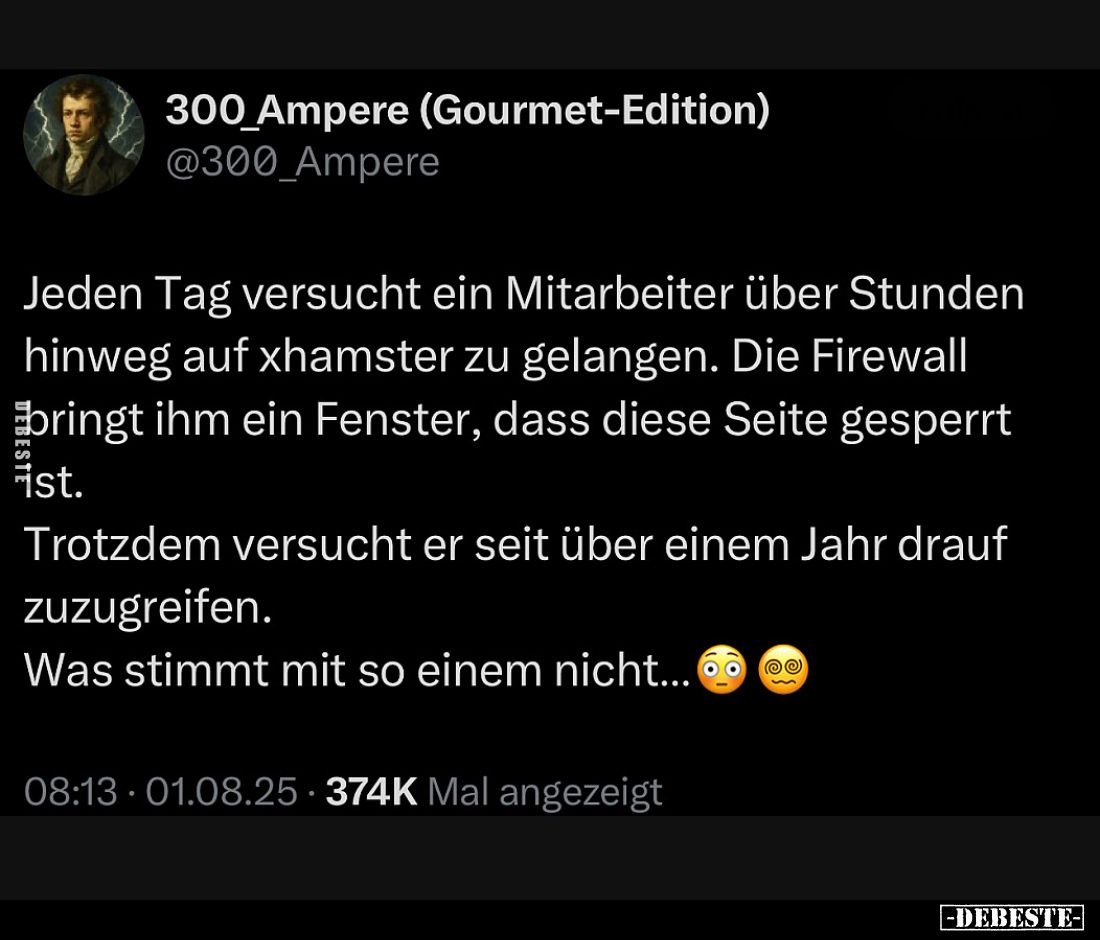This screenshot has height=940, width=1100.
Task: Open the @300_Ampere handle link
Action: [x=302, y=163]
